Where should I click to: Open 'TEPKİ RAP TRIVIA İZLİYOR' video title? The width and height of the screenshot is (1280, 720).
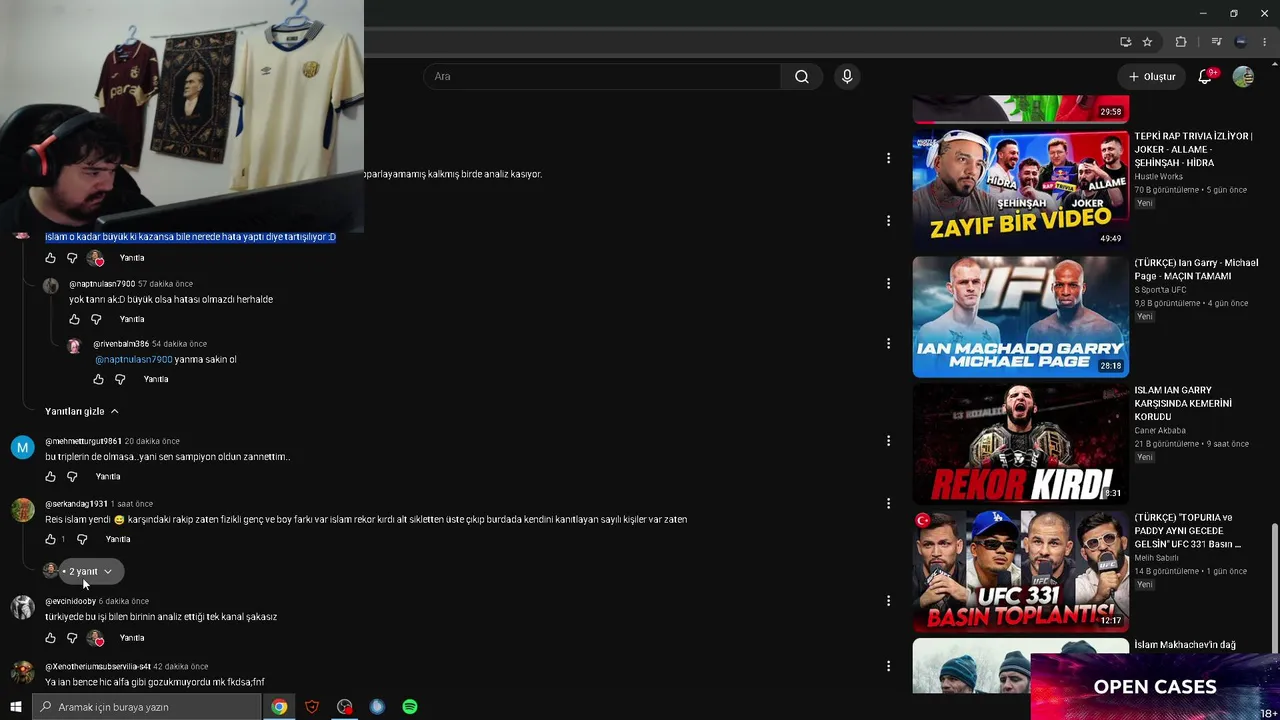(x=1193, y=149)
